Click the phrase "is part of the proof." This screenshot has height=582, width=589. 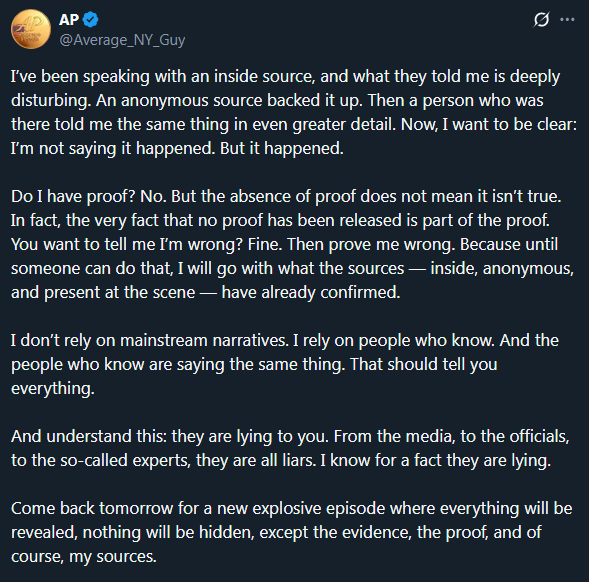[478, 221]
